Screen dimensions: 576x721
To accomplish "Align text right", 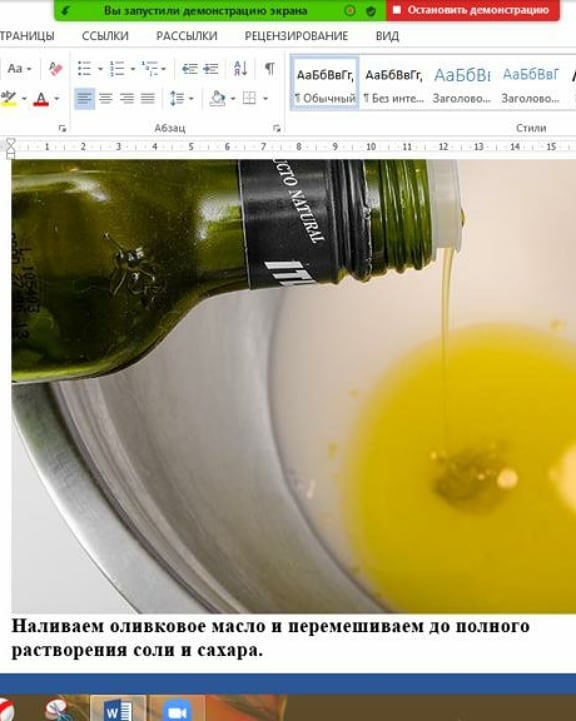I will (x=127, y=98).
